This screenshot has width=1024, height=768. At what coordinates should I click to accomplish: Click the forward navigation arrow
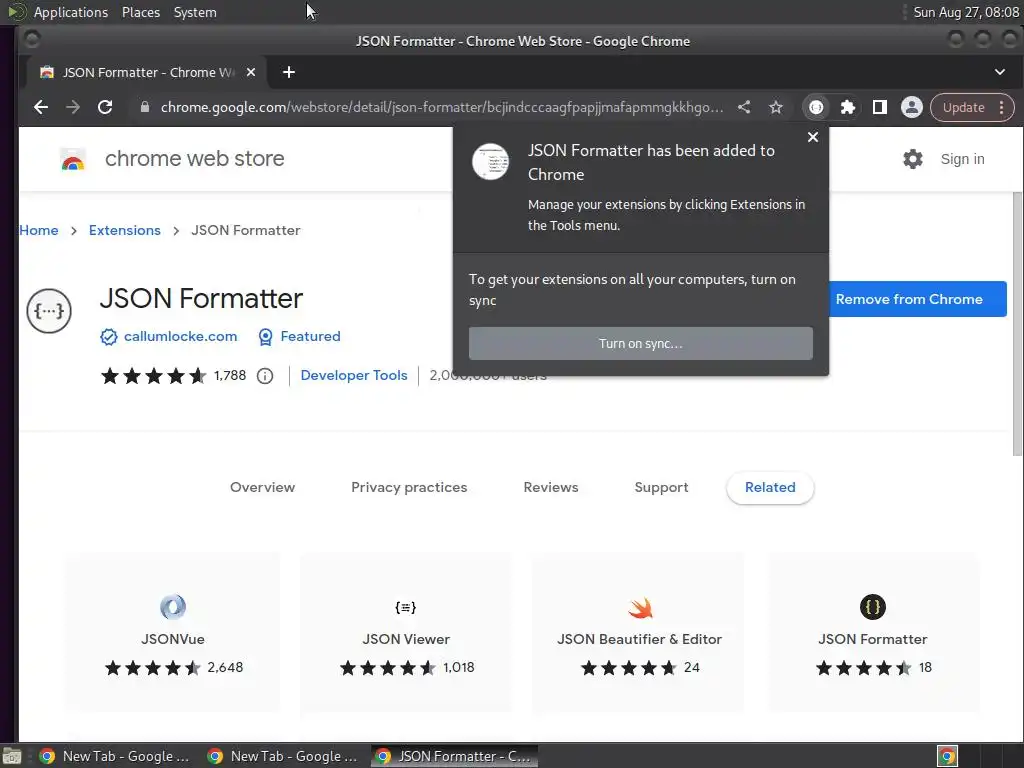pyautogui.click(x=72, y=107)
